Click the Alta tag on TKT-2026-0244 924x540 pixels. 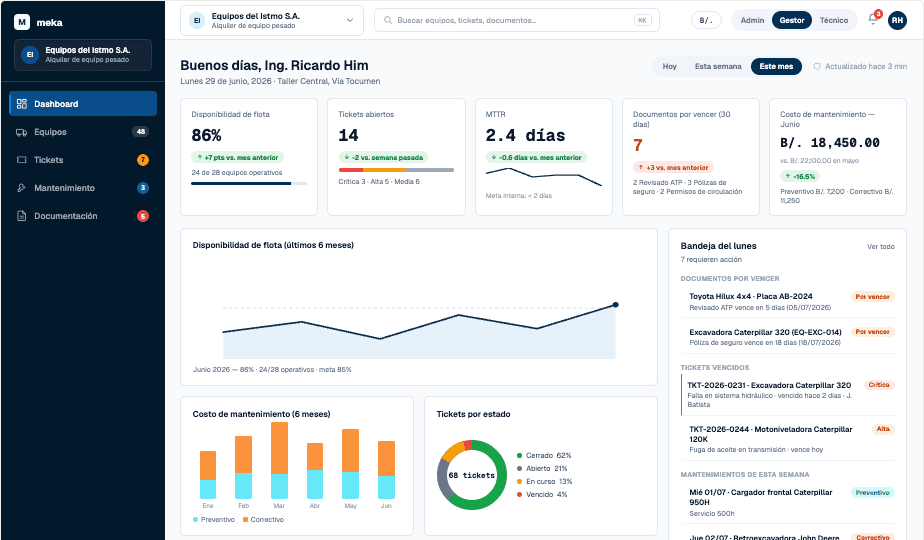click(883, 429)
